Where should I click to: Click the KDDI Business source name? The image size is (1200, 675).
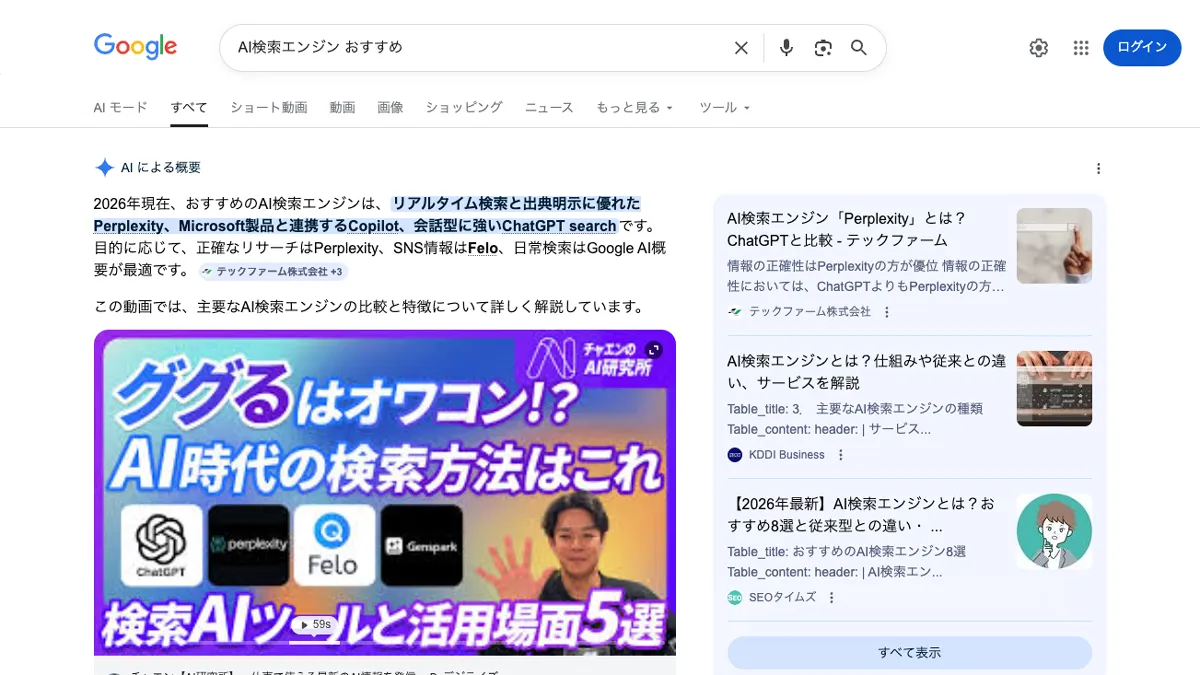point(787,455)
